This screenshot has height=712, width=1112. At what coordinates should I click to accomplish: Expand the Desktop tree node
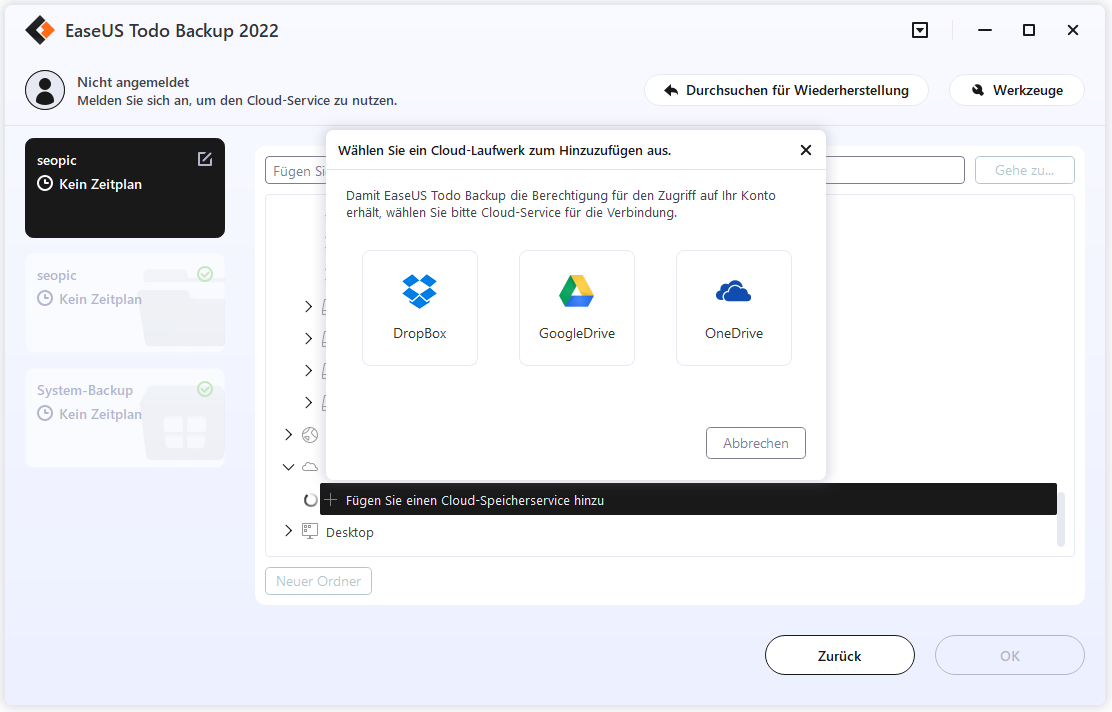[x=288, y=531]
